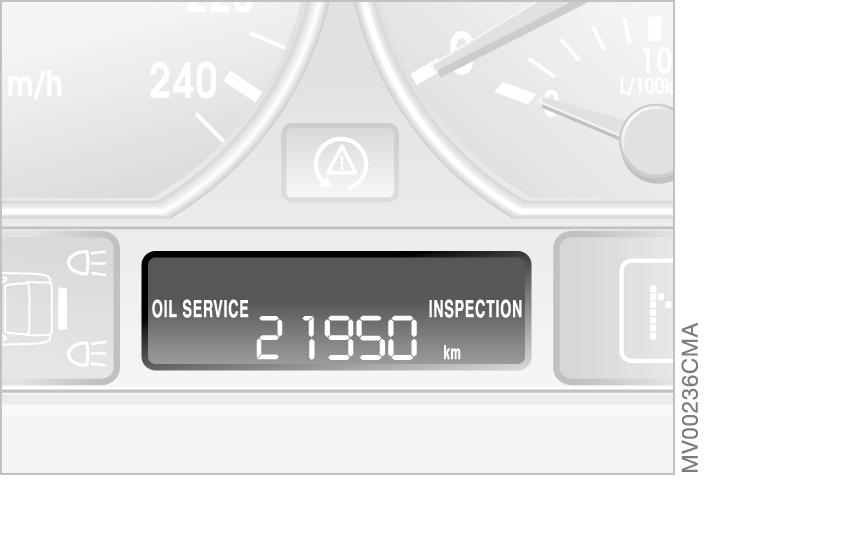864x540 pixels.
Task: Click the digit 2 in the odometer
Action: tap(269, 338)
